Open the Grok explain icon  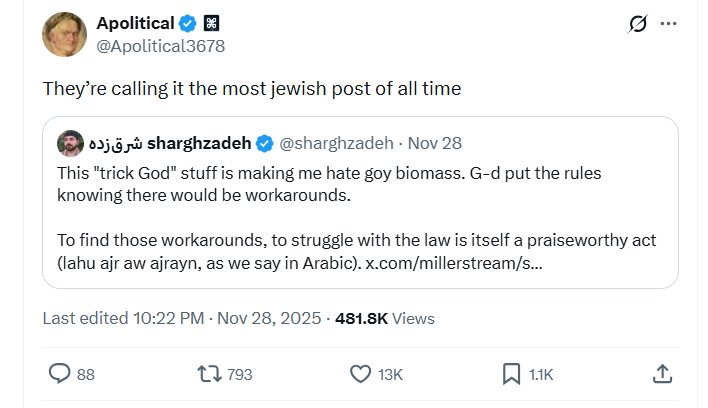tap(636, 24)
